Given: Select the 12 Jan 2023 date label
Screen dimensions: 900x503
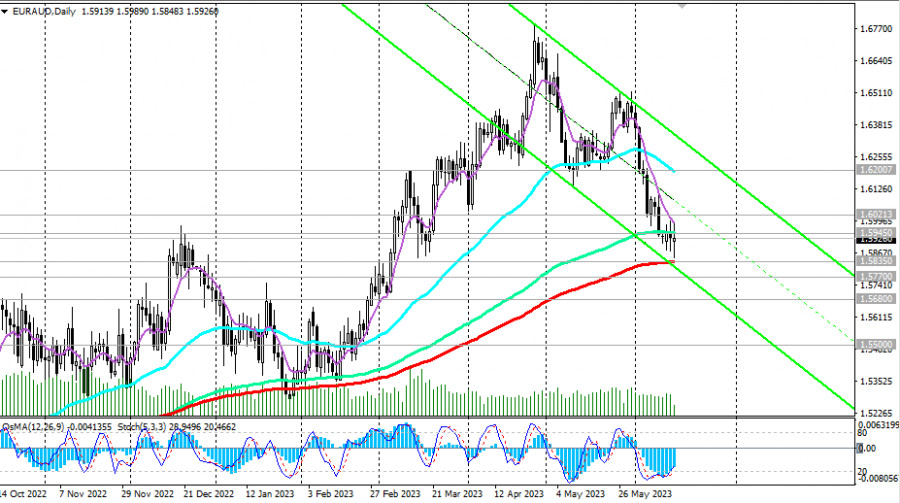Looking at the screenshot, I should 272,494.
